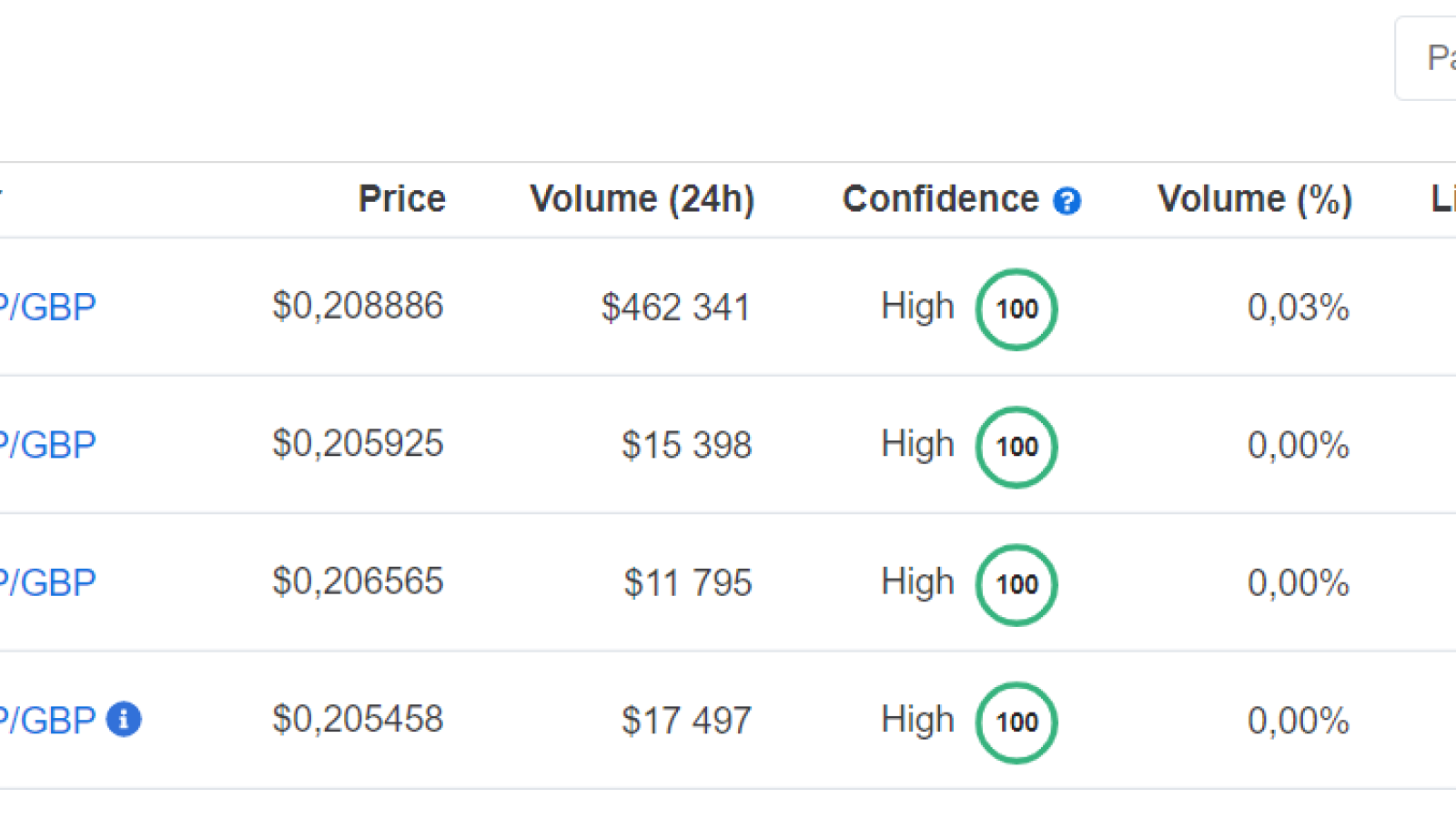The width and height of the screenshot is (1456, 819).
Task: Select the 0,03% volume percentage
Action: pyautogui.click(x=1299, y=308)
